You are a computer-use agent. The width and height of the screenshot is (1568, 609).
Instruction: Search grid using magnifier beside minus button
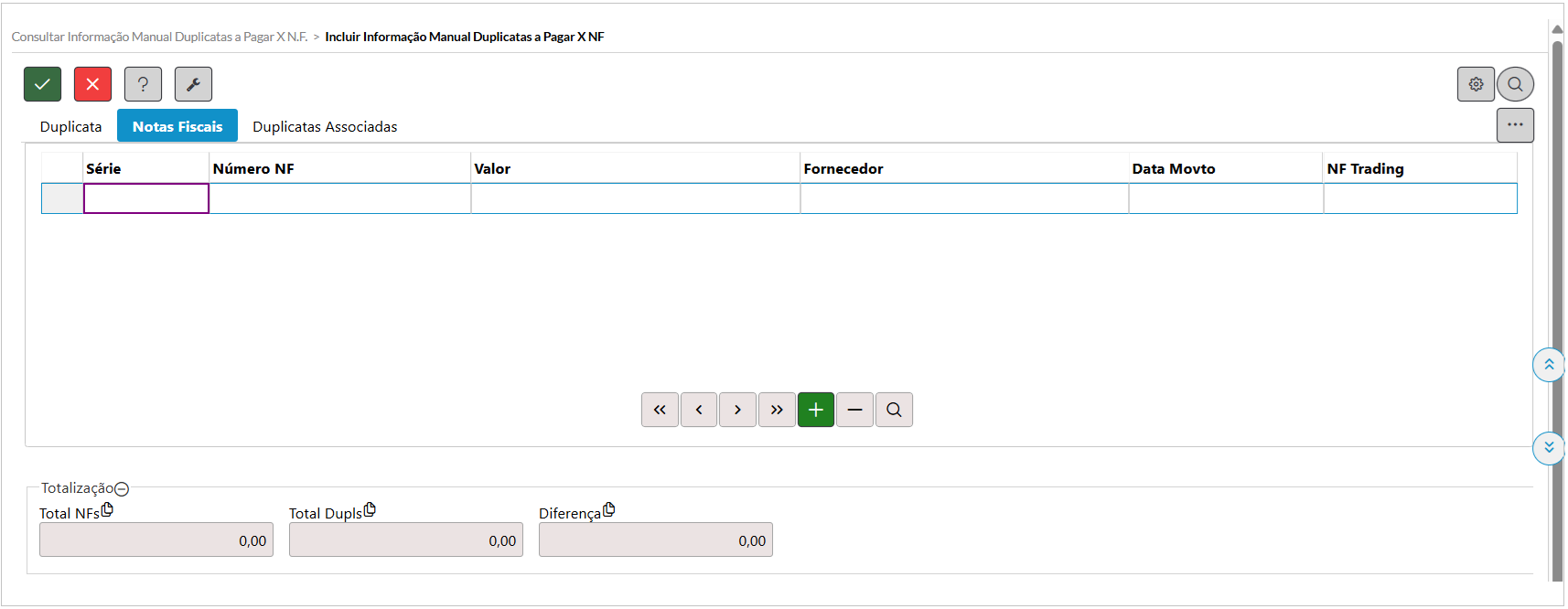click(x=894, y=410)
